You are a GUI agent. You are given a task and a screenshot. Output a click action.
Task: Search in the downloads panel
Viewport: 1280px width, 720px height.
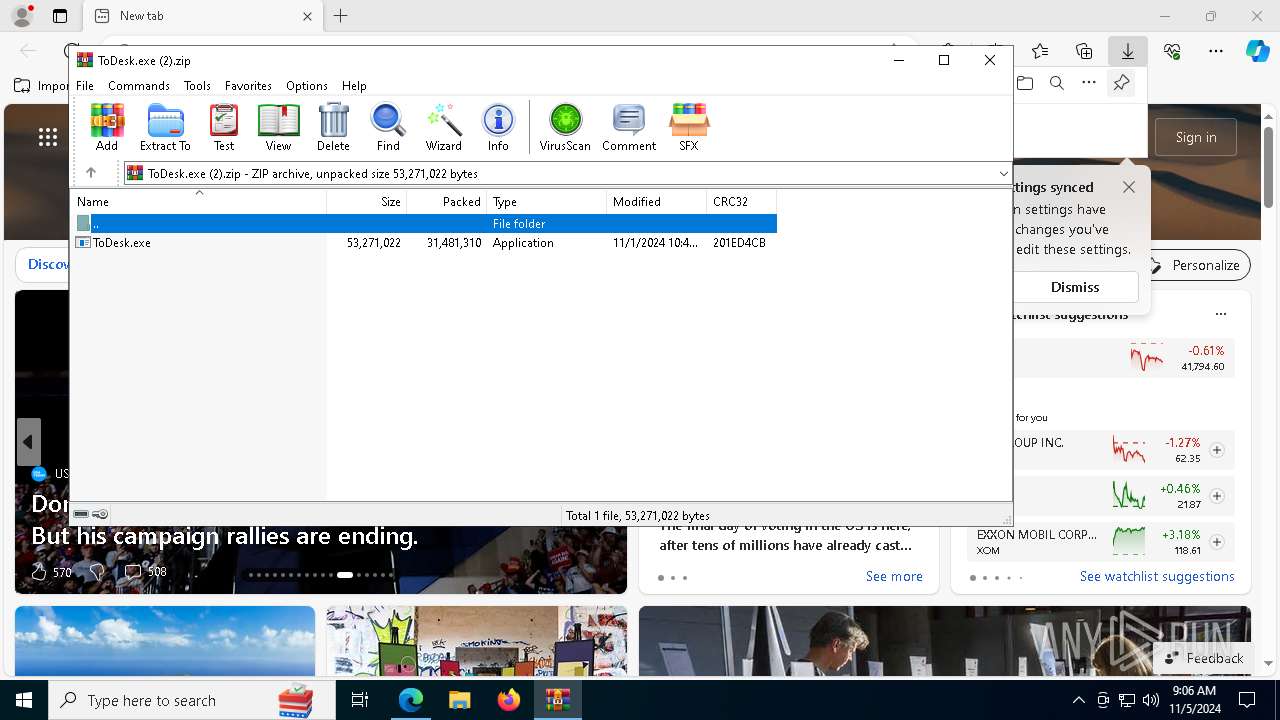[x=1057, y=84]
